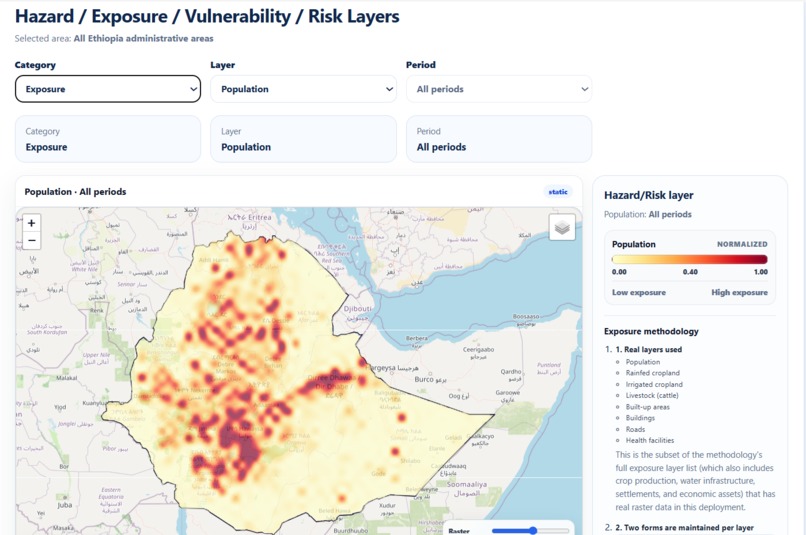Click the static badge on map header
The height and width of the screenshot is (535, 806).
click(x=558, y=192)
